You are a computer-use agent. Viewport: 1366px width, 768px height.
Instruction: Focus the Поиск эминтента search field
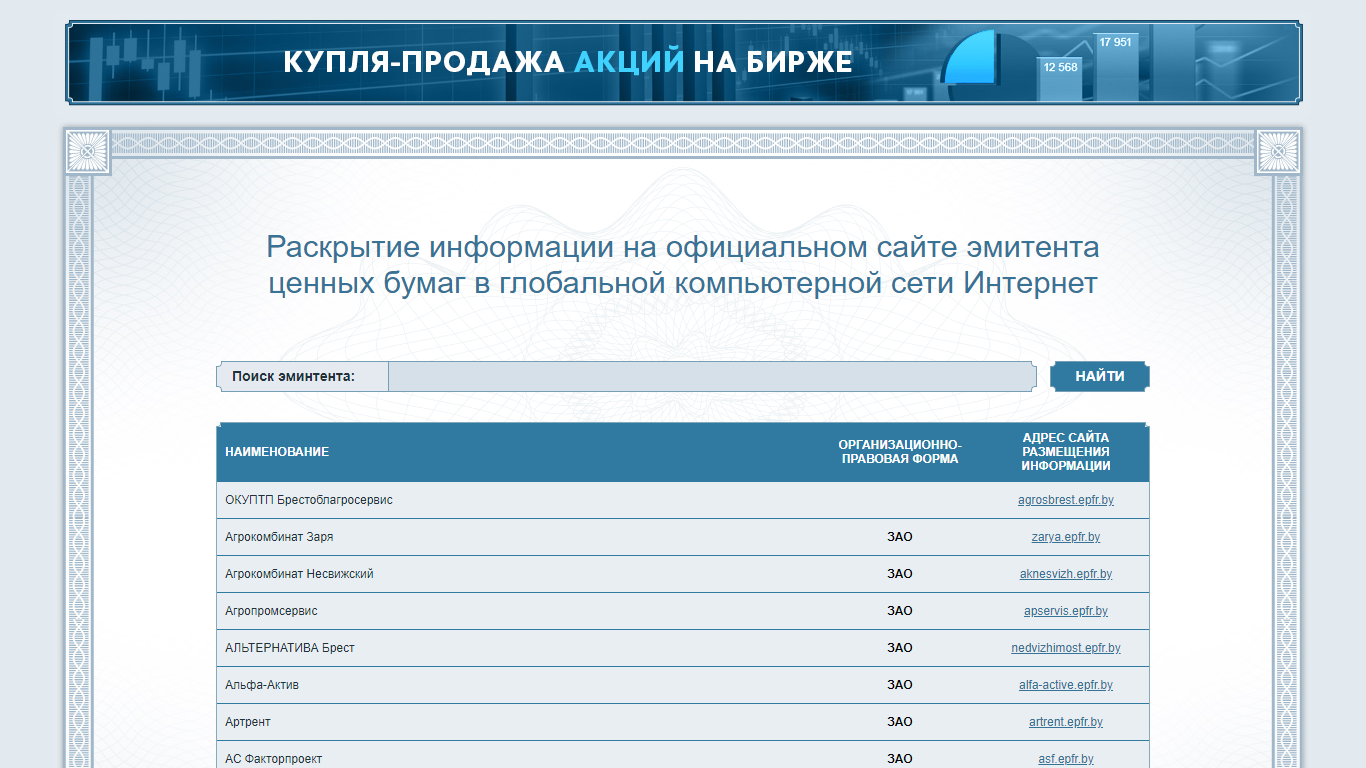click(712, 377)
